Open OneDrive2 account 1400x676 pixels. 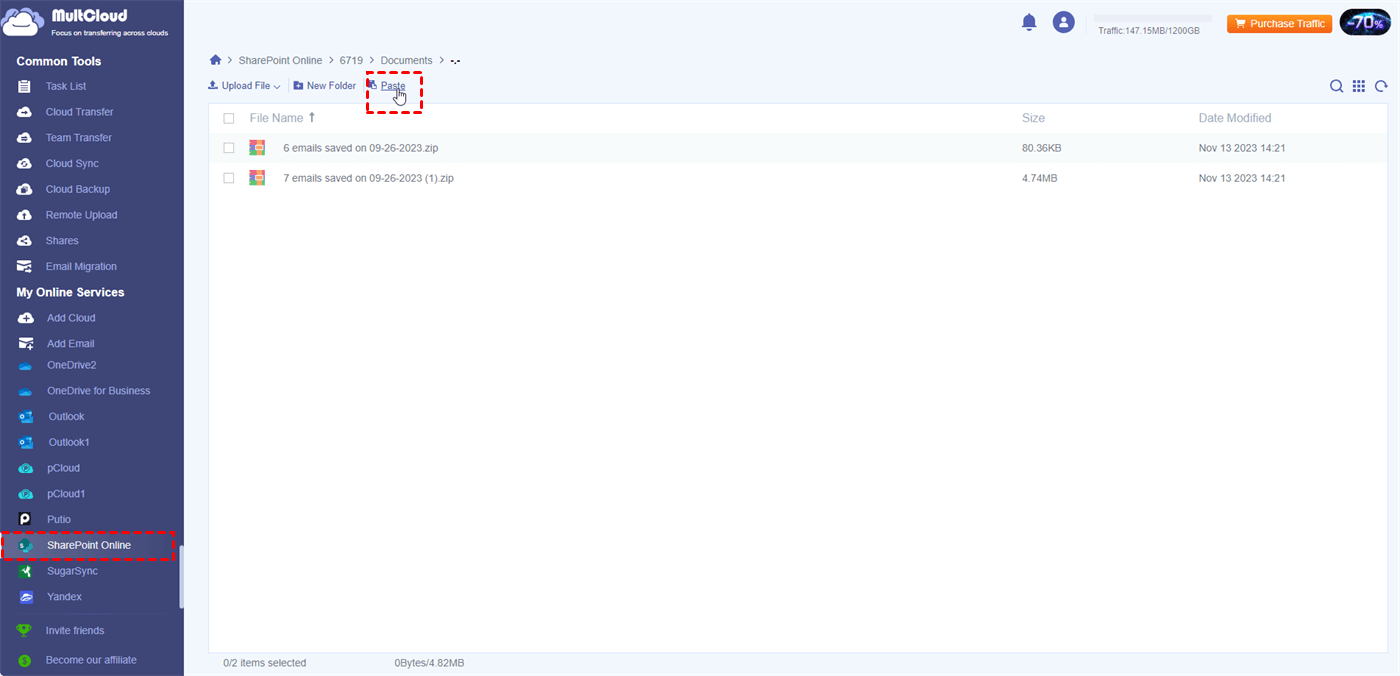pos(72,365)
